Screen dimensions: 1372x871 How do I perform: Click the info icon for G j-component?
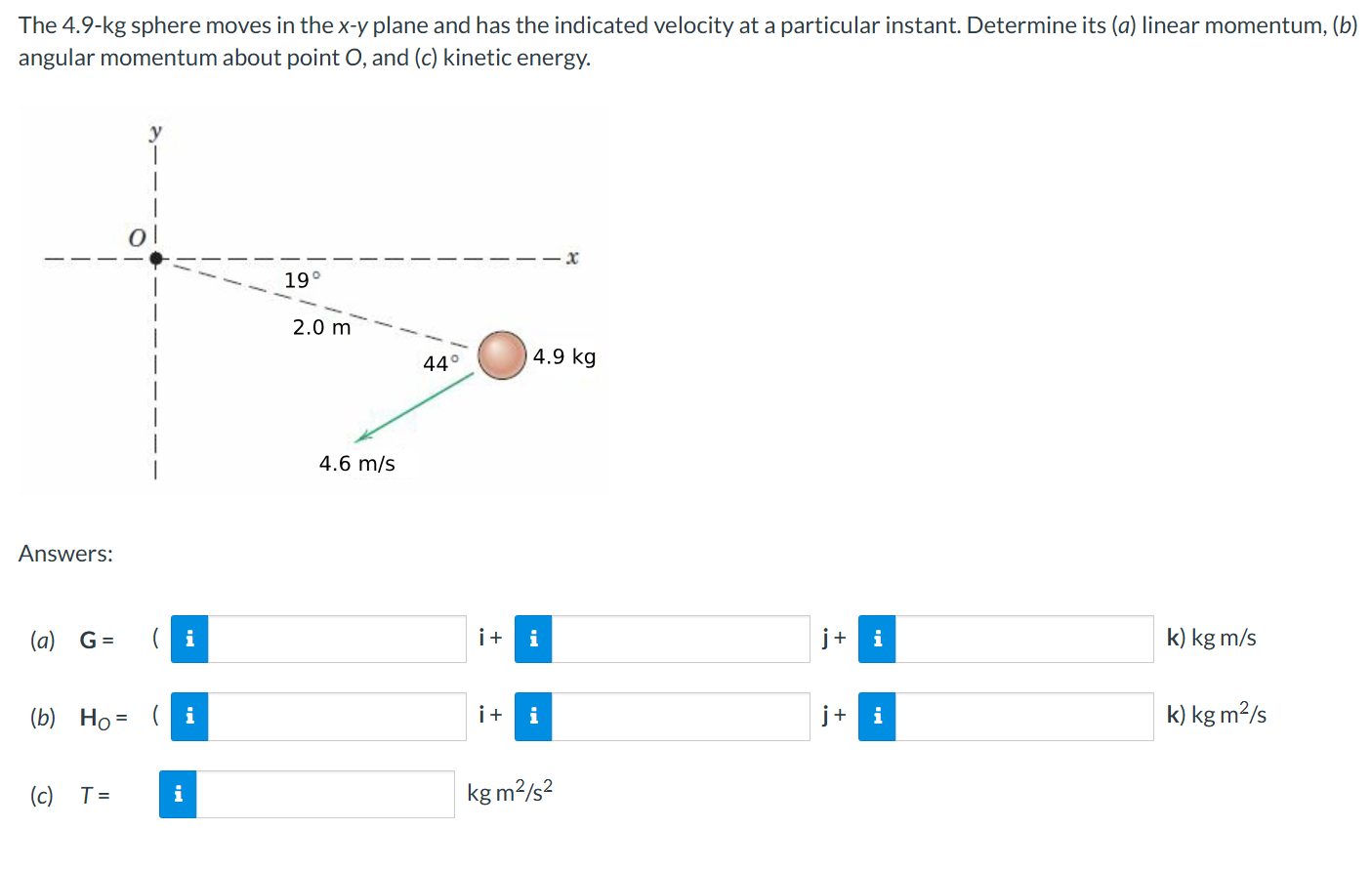(x=533, y=639)
